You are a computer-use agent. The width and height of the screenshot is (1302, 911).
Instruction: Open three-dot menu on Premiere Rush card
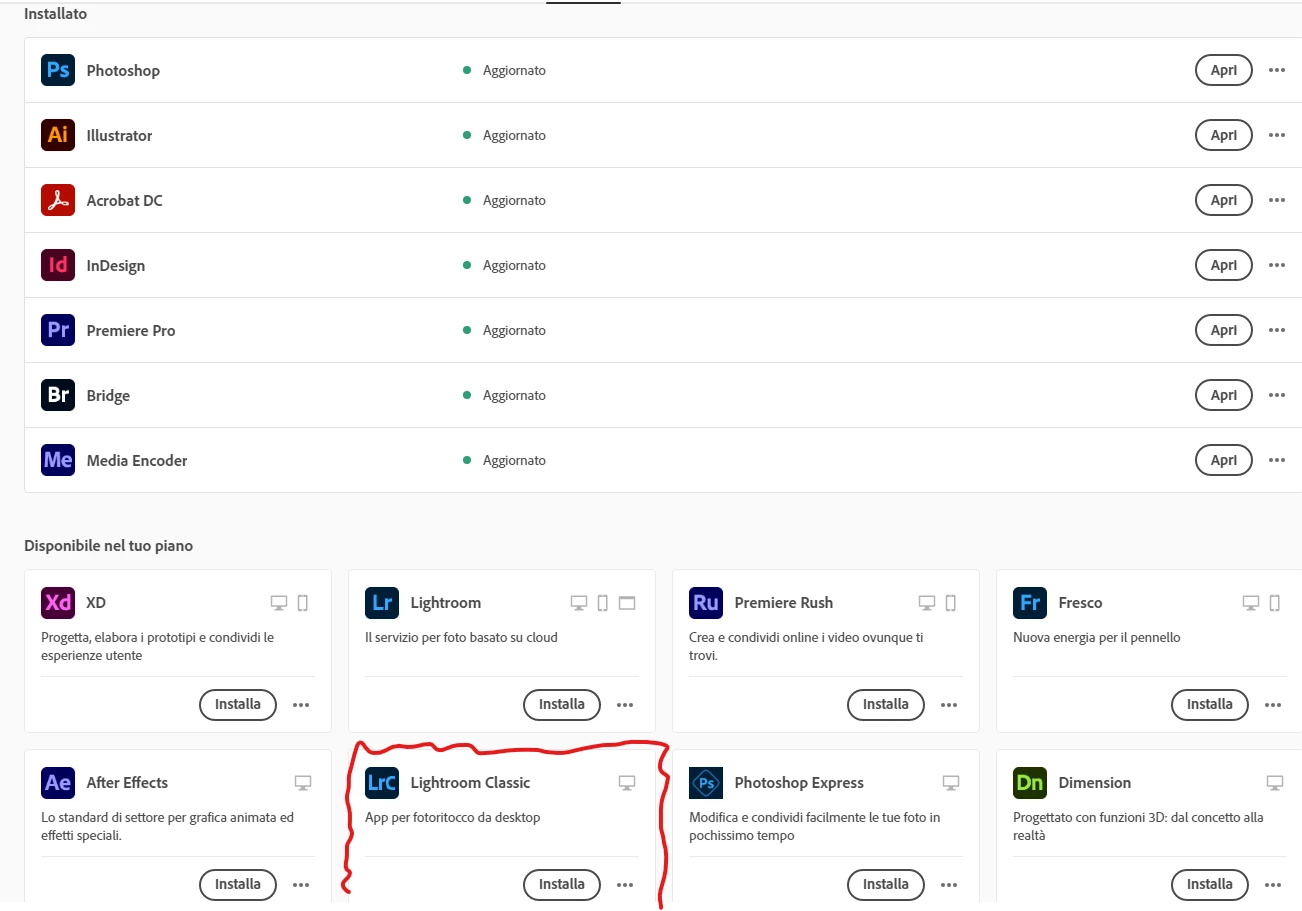pos(949,704)
